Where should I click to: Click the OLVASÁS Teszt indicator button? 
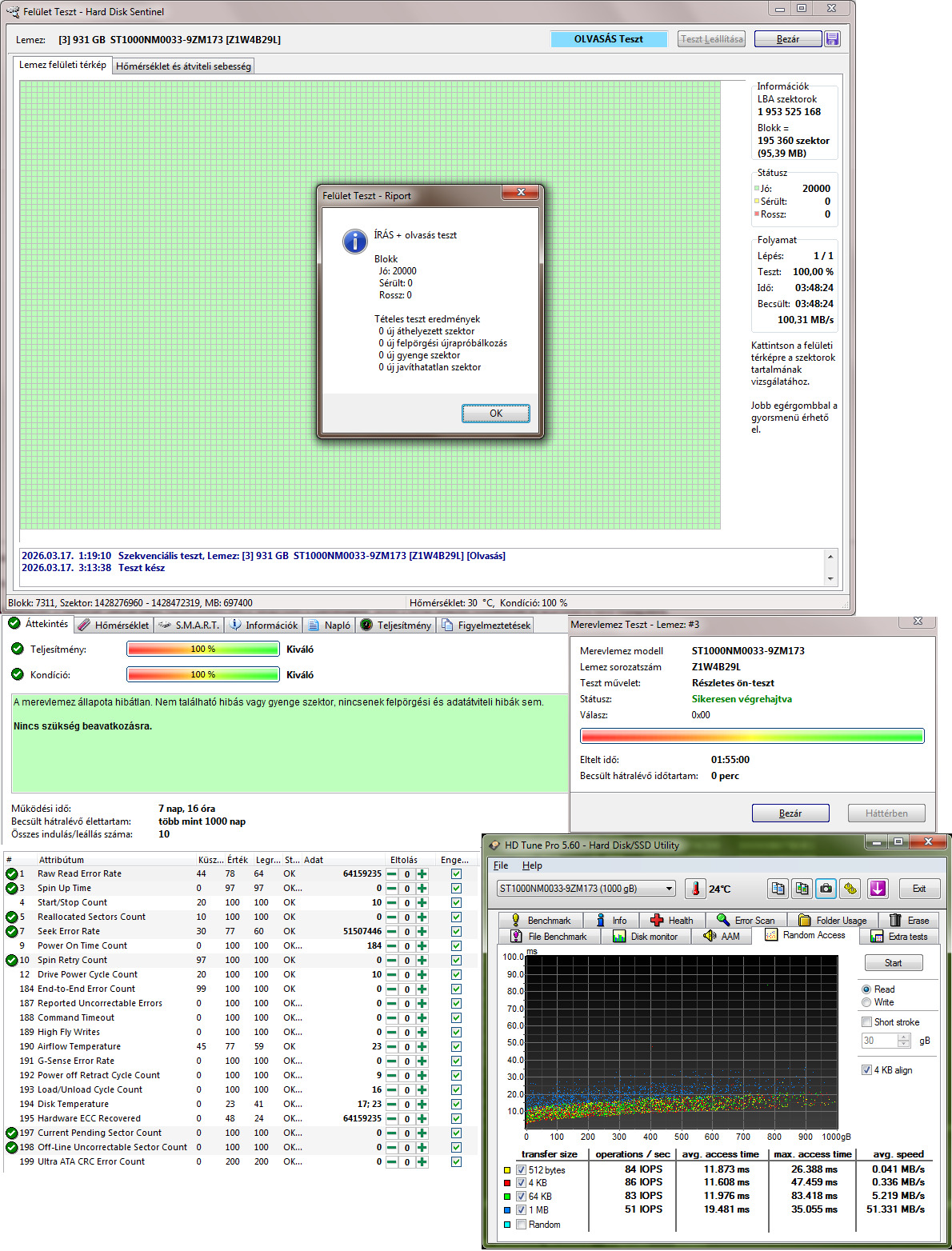pos(609,39)
